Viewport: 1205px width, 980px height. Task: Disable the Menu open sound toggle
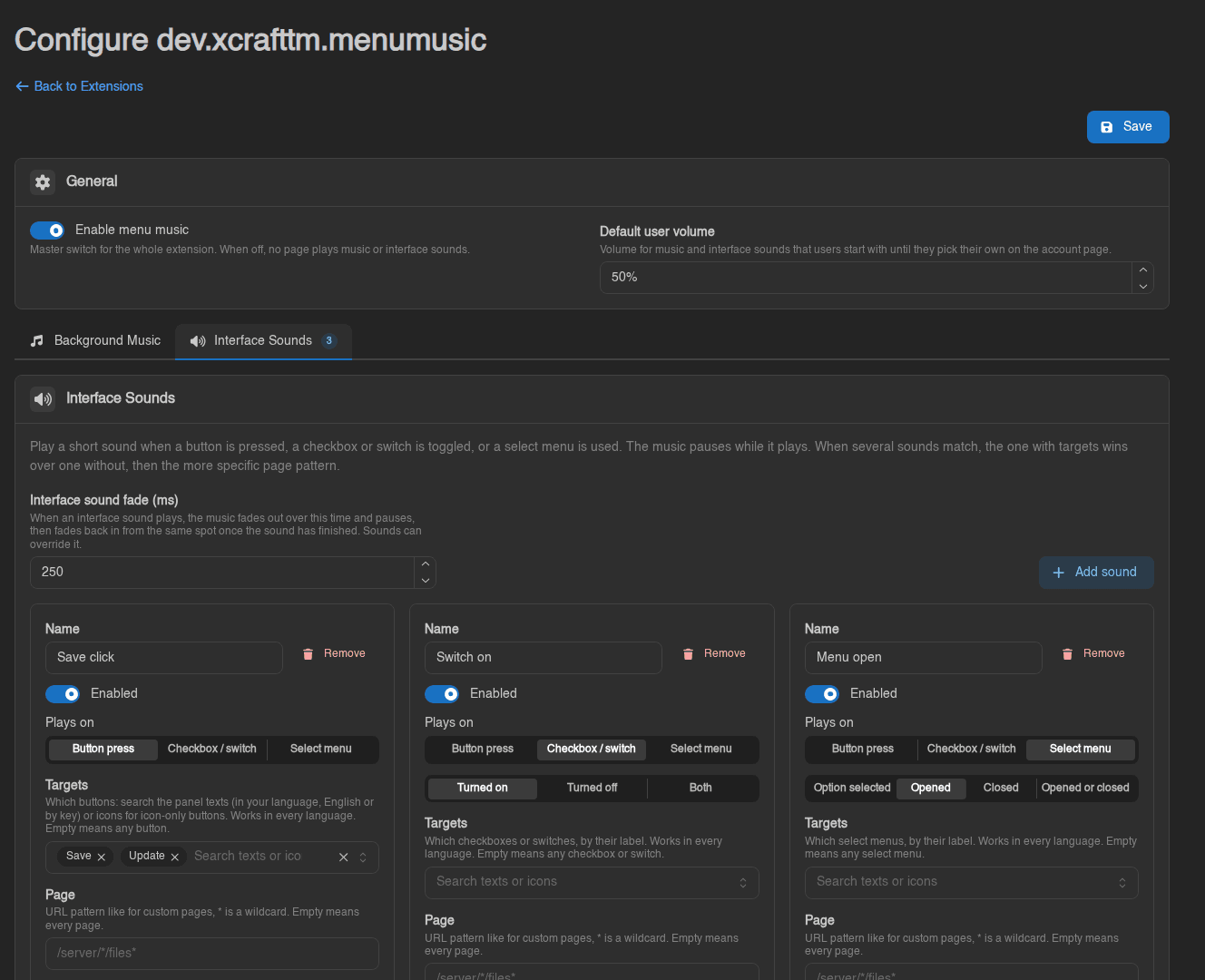(x=822, y=694)
